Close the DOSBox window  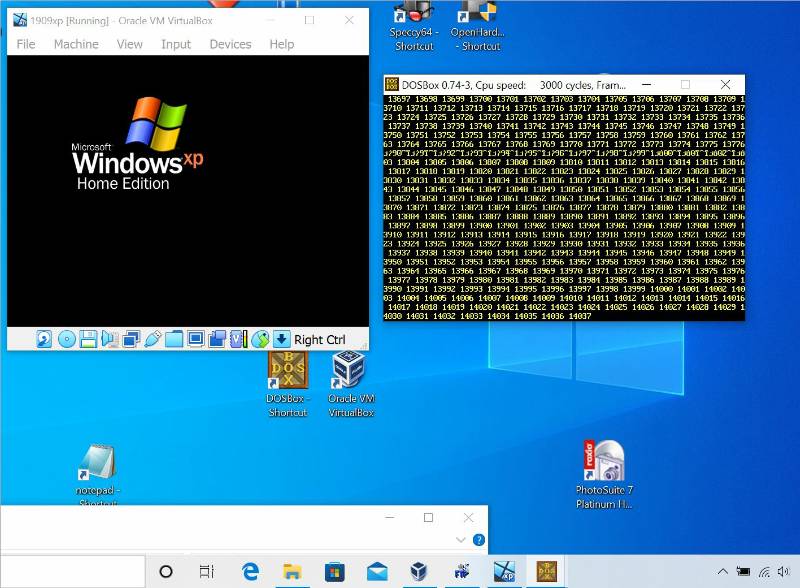click(x=725, y=84)
